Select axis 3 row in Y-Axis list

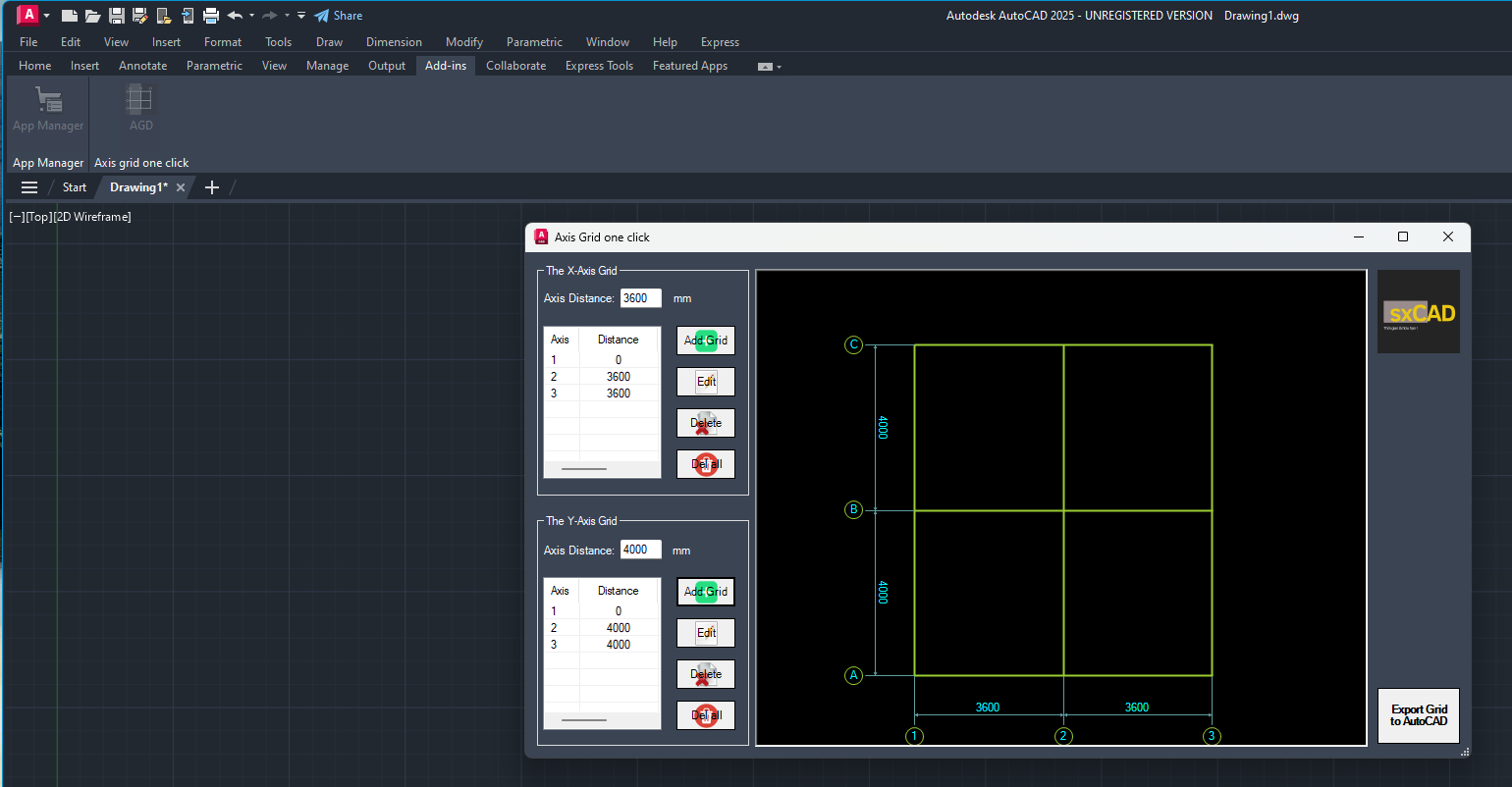click(x=602, y=645)
